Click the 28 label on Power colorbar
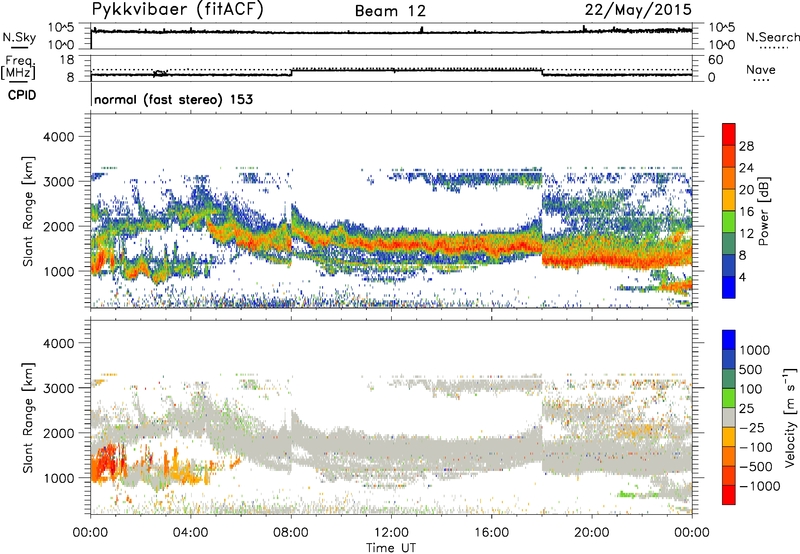Viewport: 800px width, 554px height. coord(746,146)
